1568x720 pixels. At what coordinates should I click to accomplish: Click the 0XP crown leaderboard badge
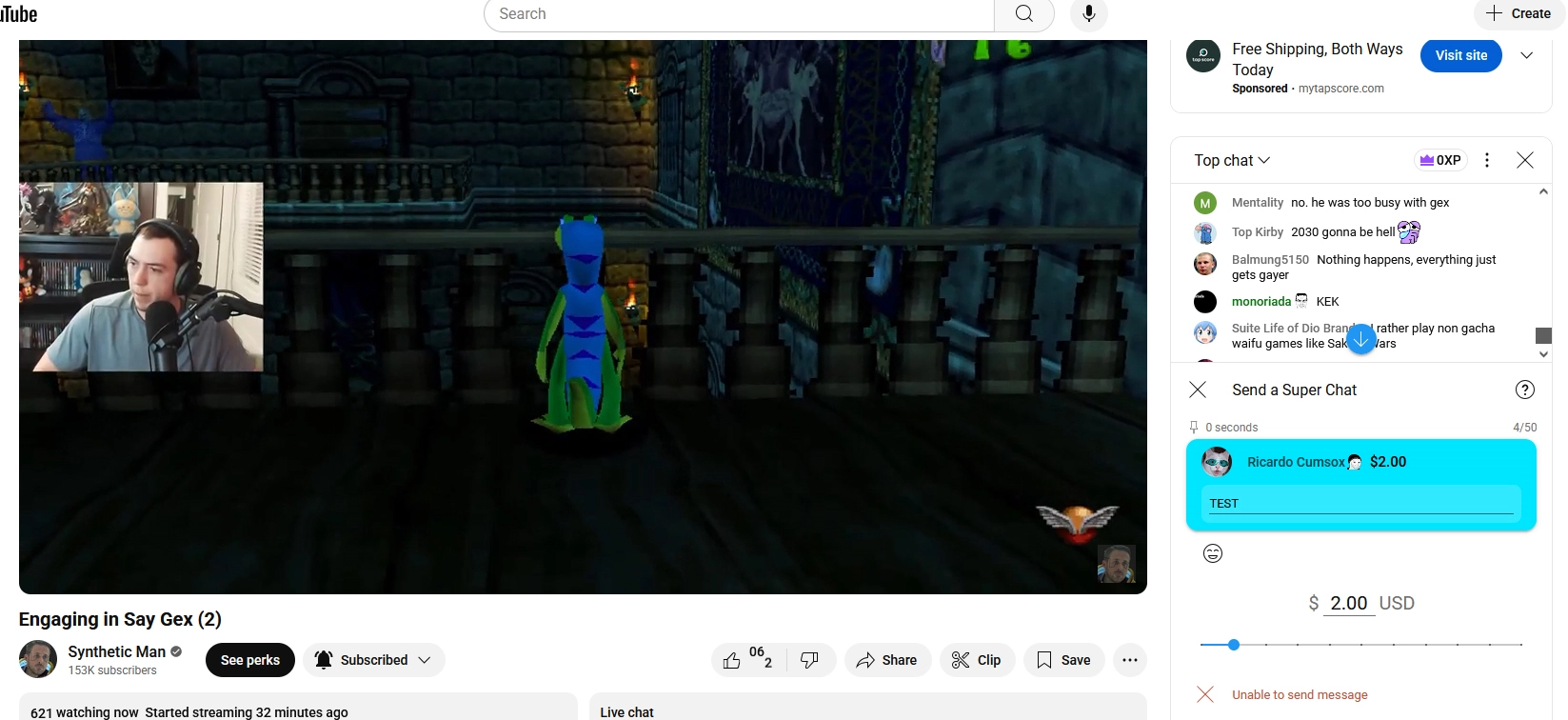[1440, 160]
